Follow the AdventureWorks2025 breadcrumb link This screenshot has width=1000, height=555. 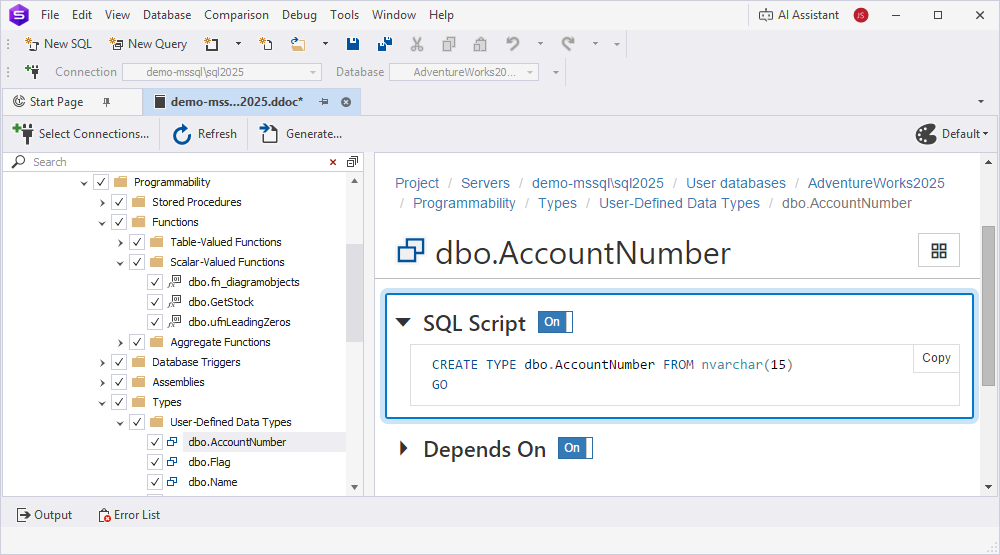[x=876, y=183]
